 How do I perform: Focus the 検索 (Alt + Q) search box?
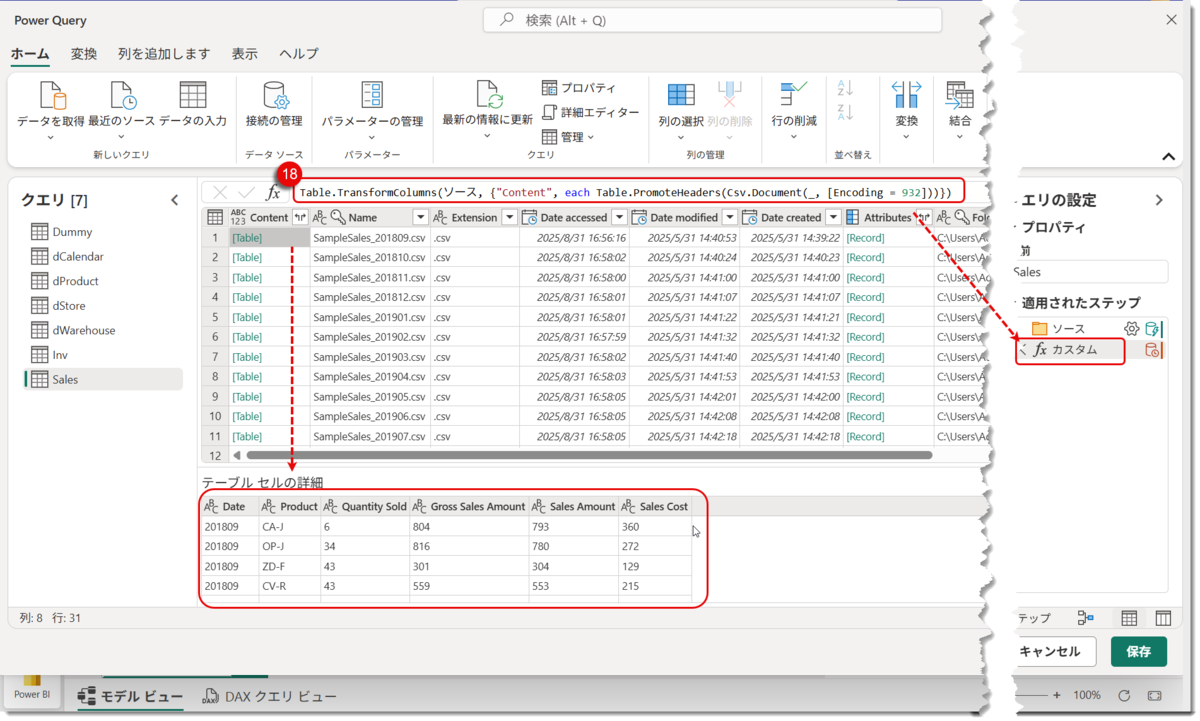(712, 20)
